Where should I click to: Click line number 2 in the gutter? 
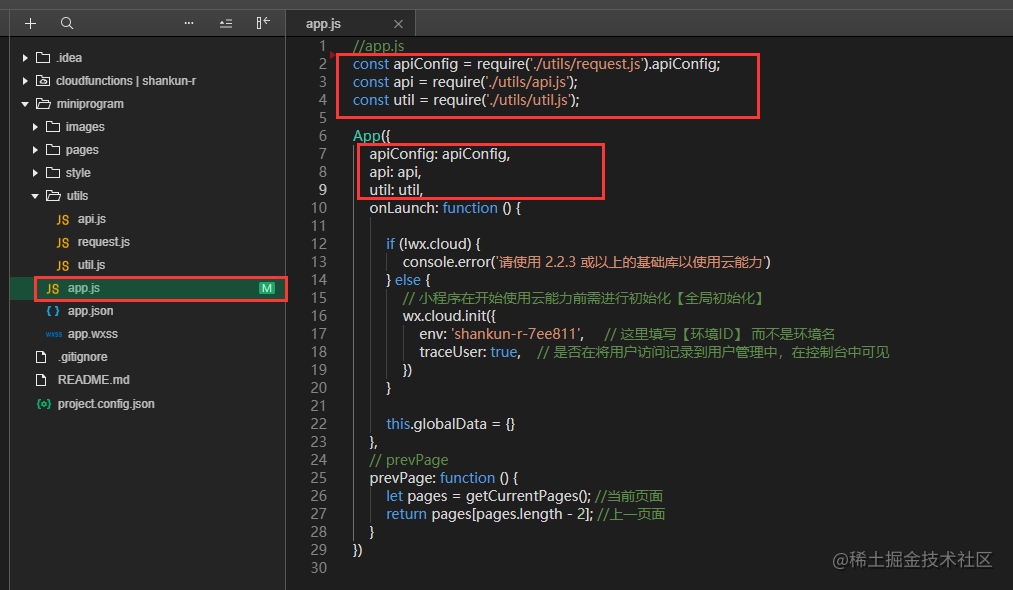322,64
